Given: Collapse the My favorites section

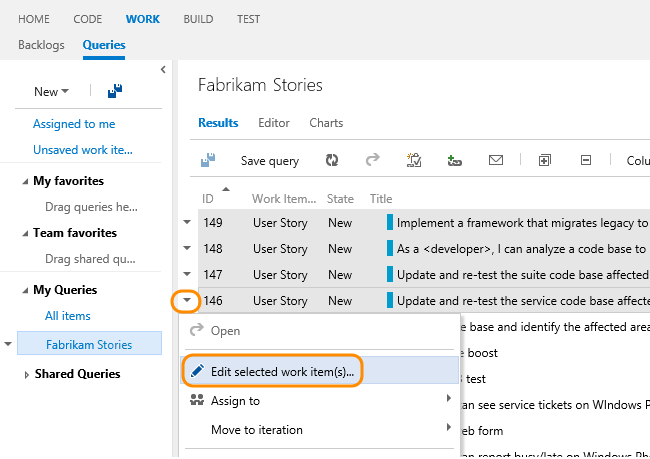Looking at the screenshot, I should [x=25, y=181].
